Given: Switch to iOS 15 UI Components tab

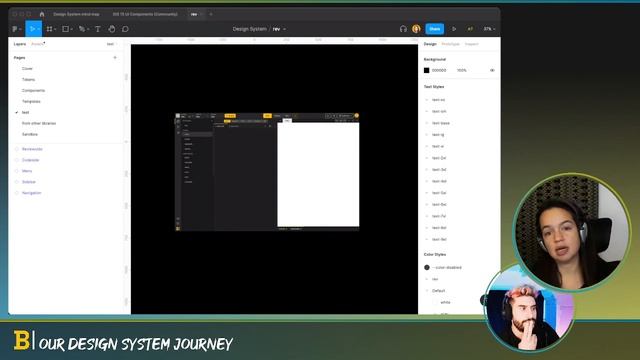Looking at the screenshot, I should [145, 14].
